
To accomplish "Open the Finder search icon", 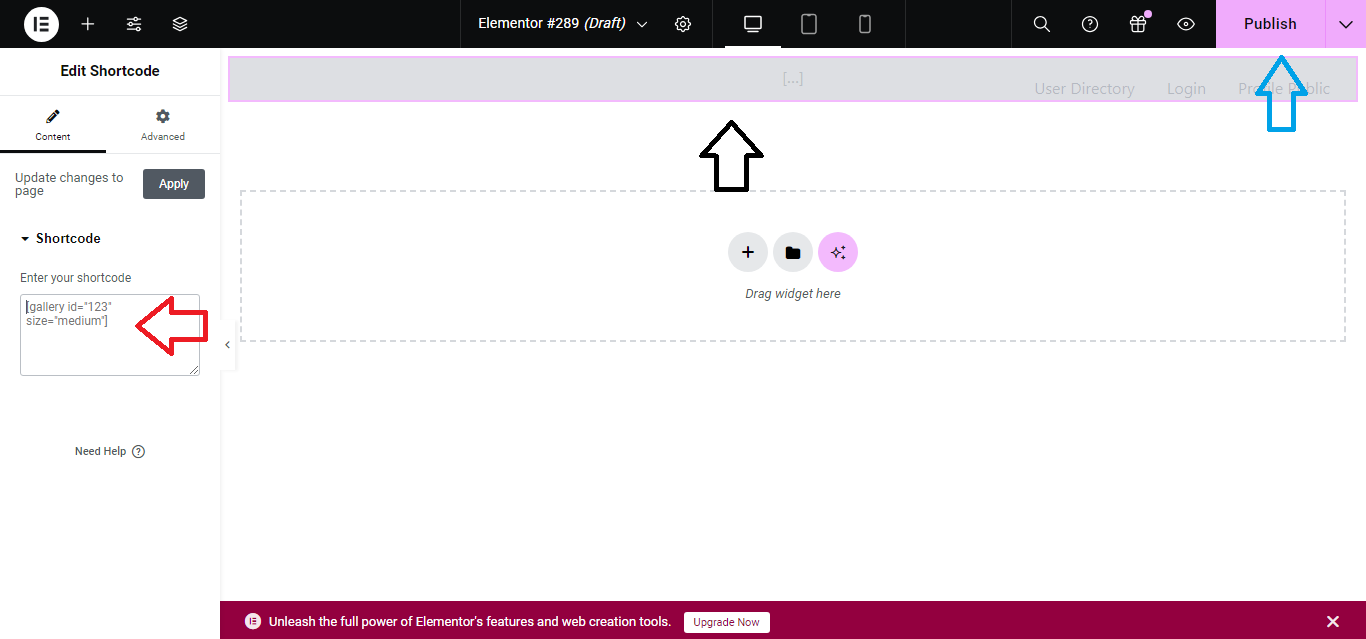I will coord(1041,24).
